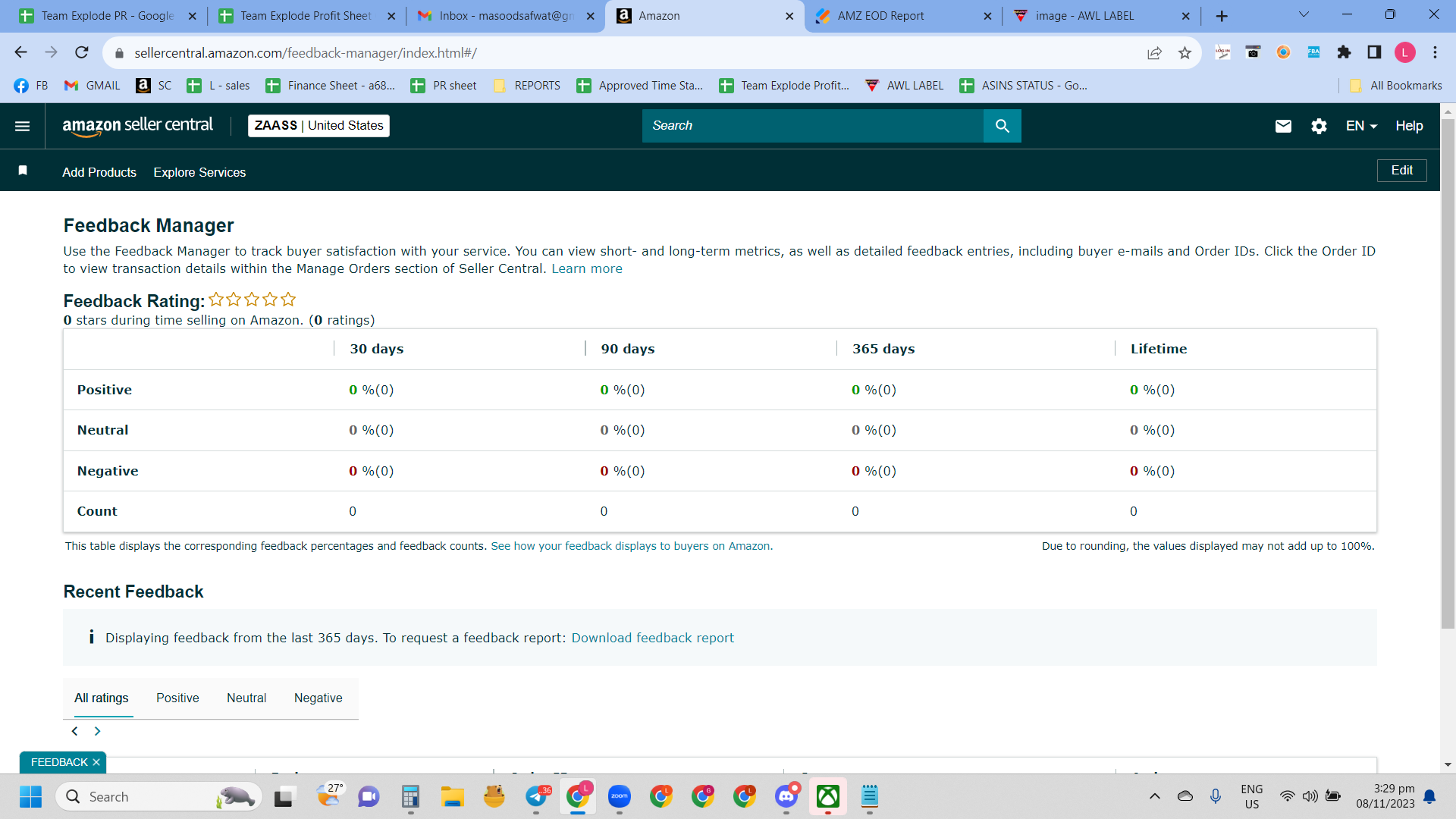Select the All ratings tab
Viewport: 1456px width, 819px height.
tap(101, 698)
